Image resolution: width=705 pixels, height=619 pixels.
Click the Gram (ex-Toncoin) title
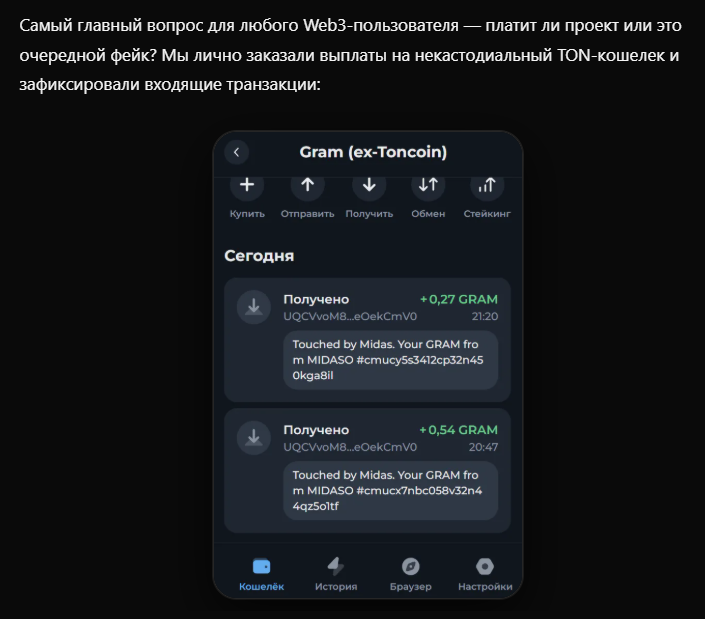click(x=373, y=152)
